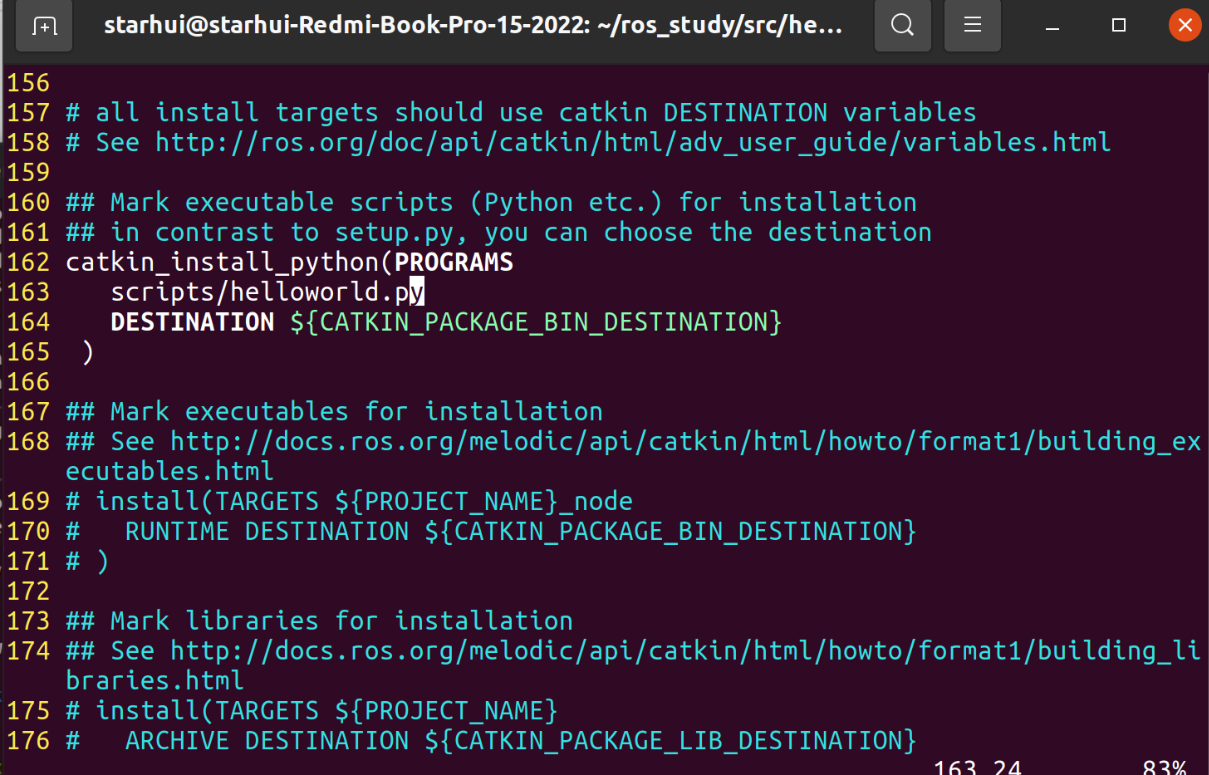Click the PROGRAMS keyword
1209x775 pixels.
454,262
